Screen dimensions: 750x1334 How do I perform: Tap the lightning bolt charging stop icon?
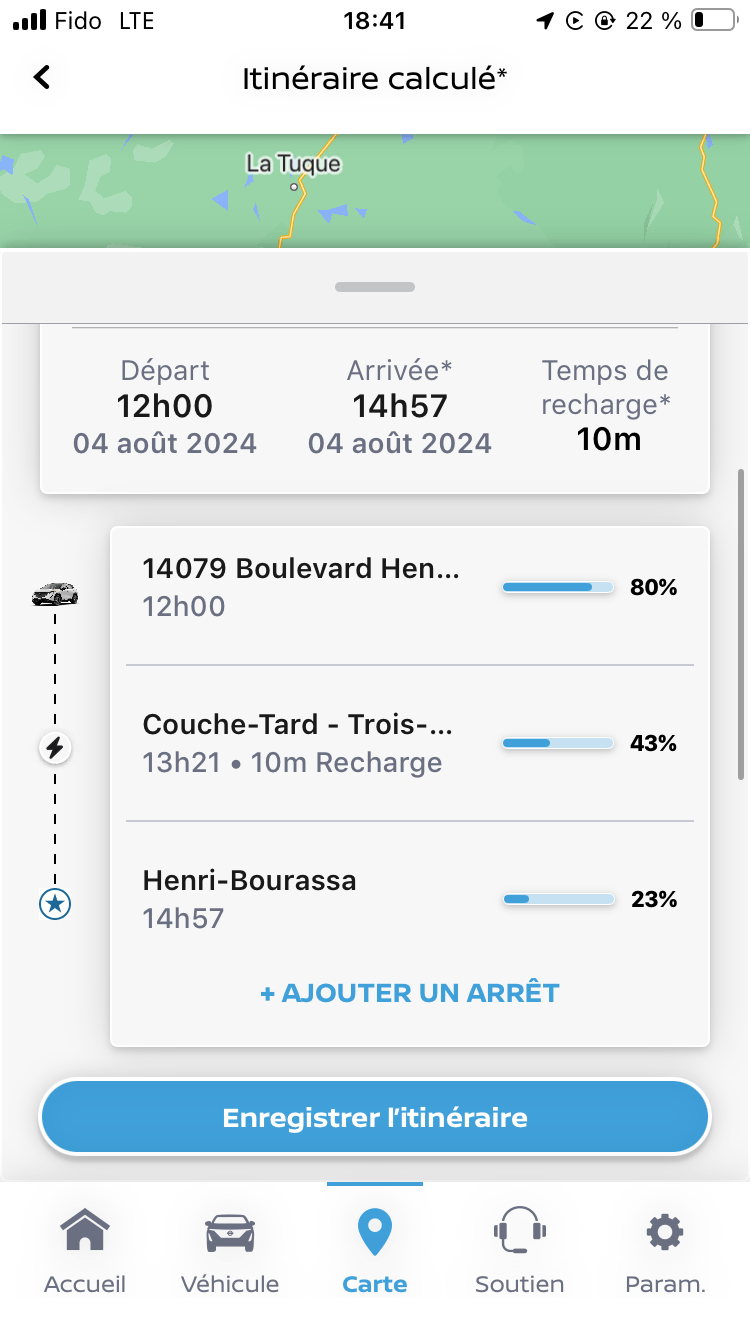tap(55, 747)
